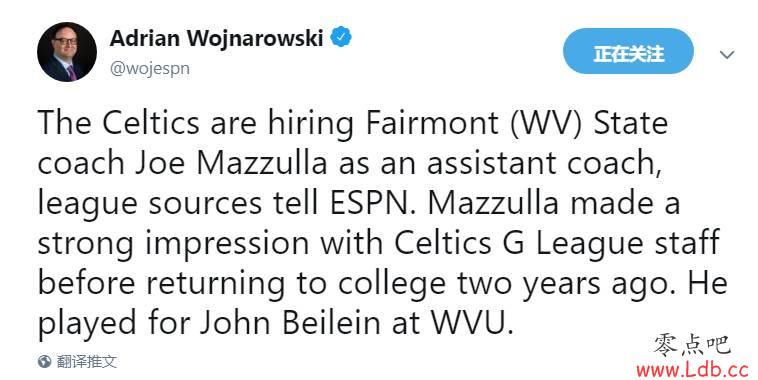
Task: Click the 零点吧 watermark logo
Action: coord(692,345)
